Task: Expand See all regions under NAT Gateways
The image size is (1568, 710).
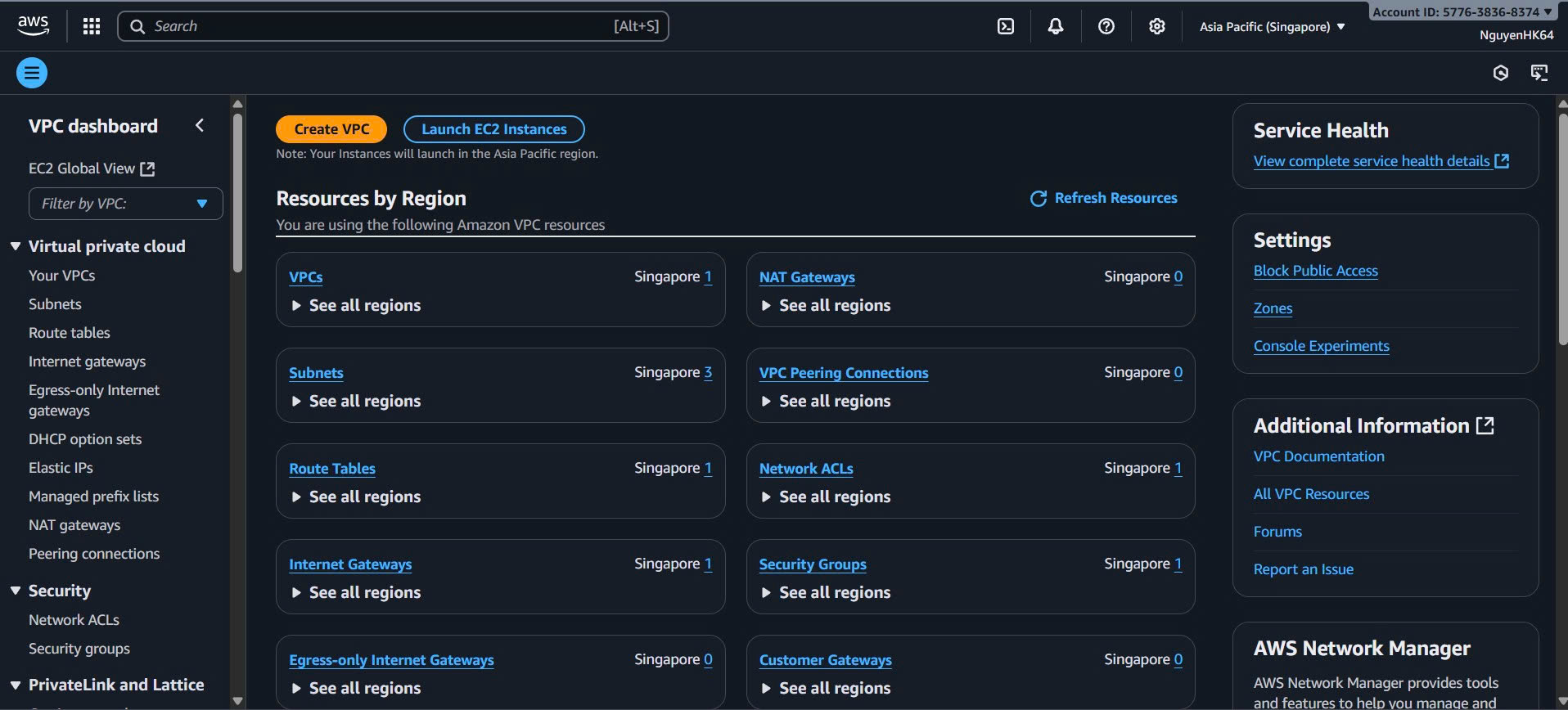Action: [826, 305]
